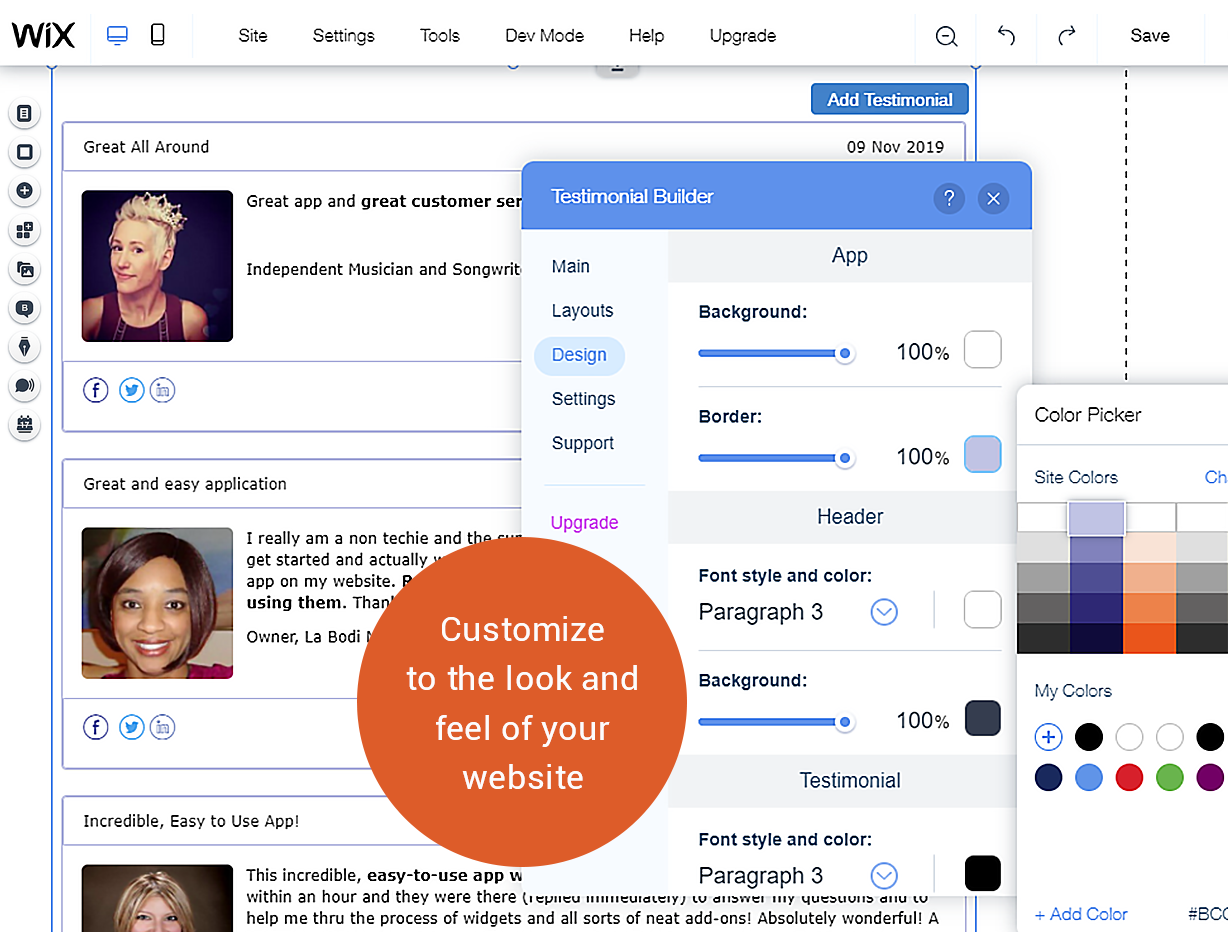This screenshot has height=932, width=1228.
Task: Open the App Background color swatch
Action: point(982,350)
